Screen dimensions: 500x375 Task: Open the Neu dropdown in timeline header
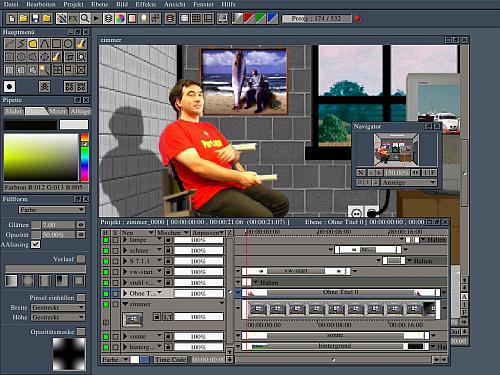[137, 232]
